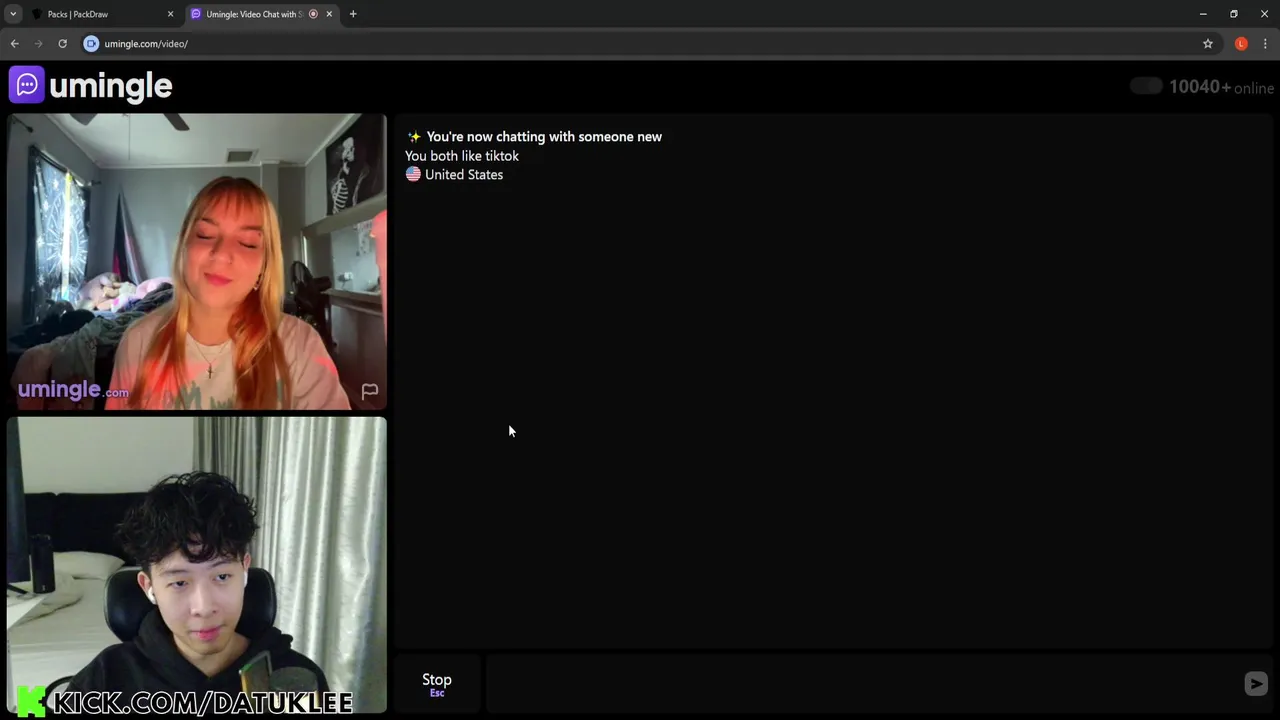Open a new browser tab
This screenshot has height=720, width=1280.
(x=353, y=14)
